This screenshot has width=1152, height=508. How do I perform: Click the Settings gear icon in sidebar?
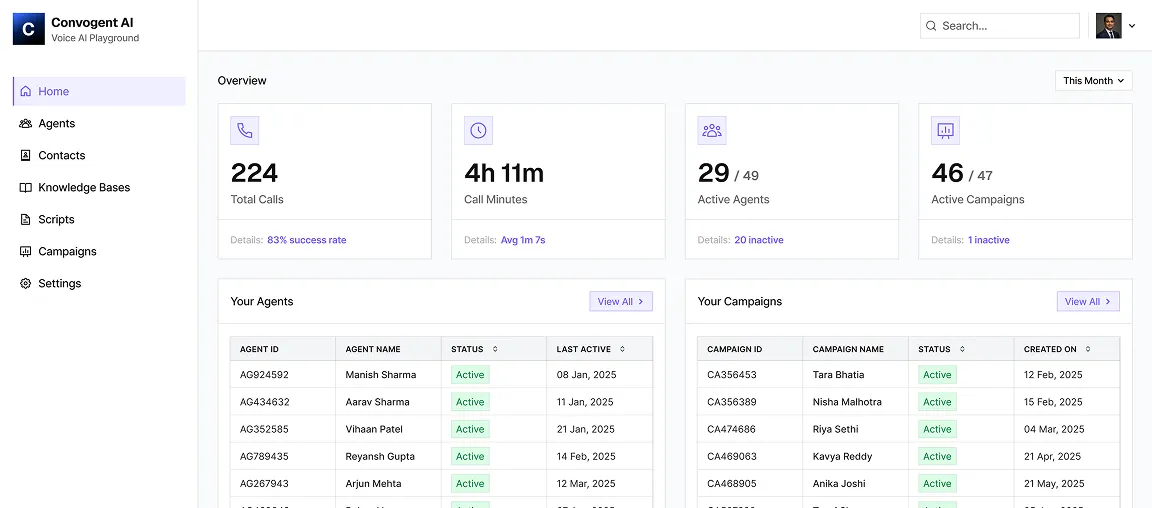tap(26, 283)
